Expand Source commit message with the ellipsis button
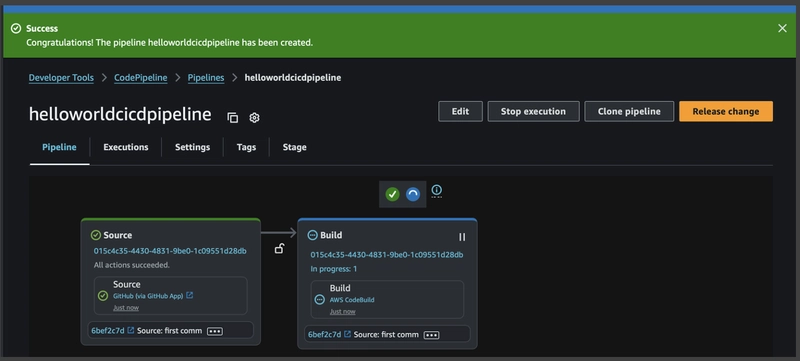Image resolution: width=800 pixels, height=361 pixels. [215, 331]
